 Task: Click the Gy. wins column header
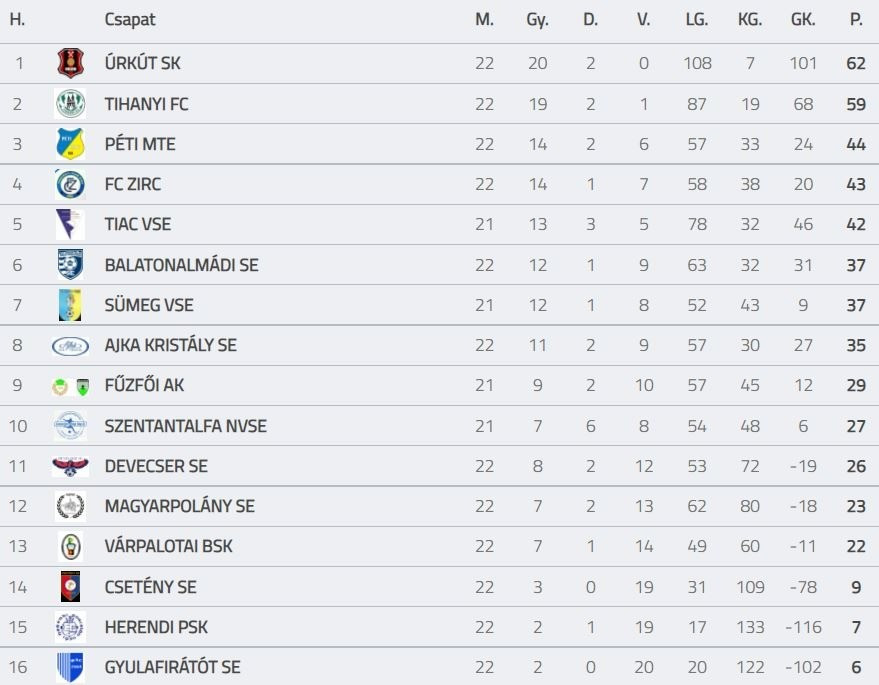[537, 20]
